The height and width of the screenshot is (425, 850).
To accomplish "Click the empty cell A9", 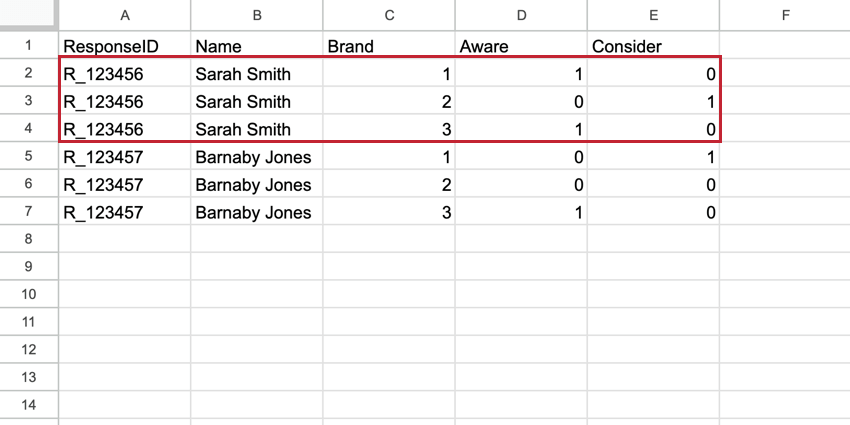I will [125, 267].
